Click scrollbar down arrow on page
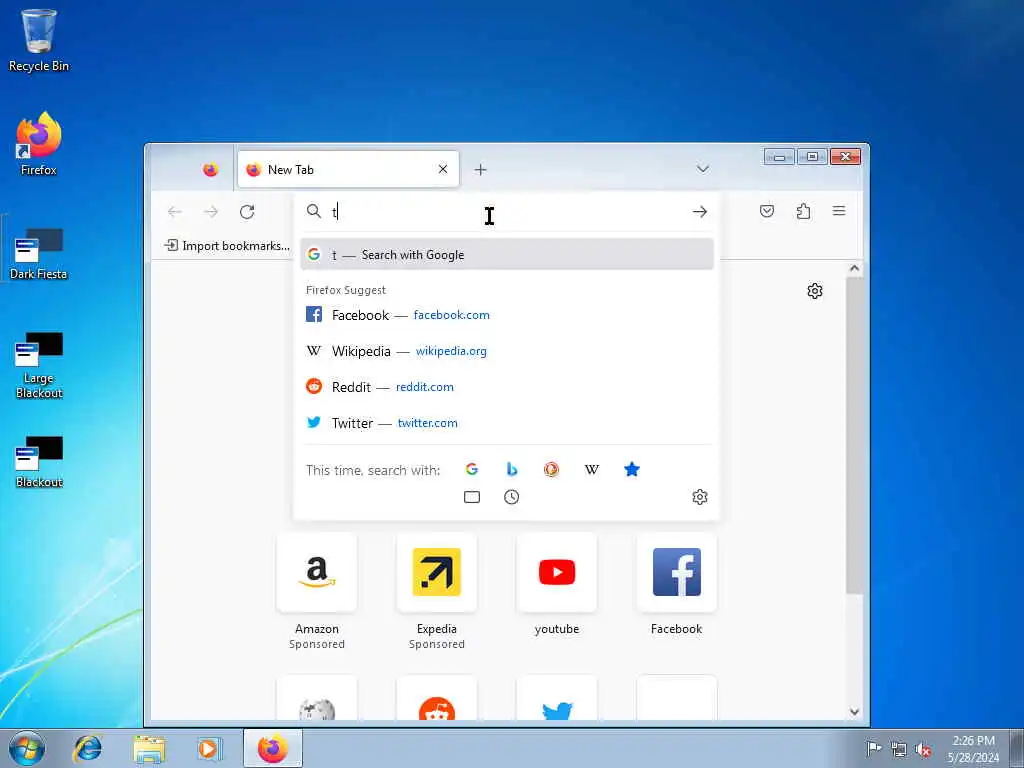Viewport: 1024px width, 768px height. [x=854, y=712]
